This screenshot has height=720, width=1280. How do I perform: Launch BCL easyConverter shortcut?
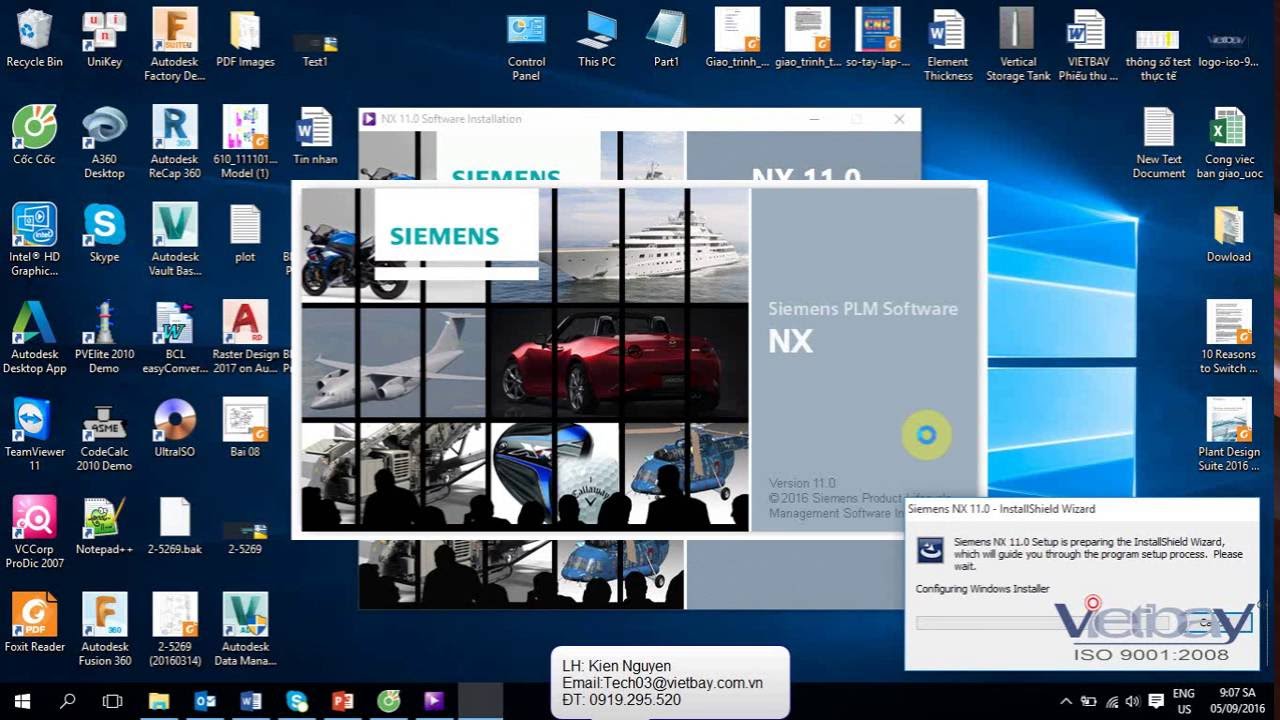(174, 338)
